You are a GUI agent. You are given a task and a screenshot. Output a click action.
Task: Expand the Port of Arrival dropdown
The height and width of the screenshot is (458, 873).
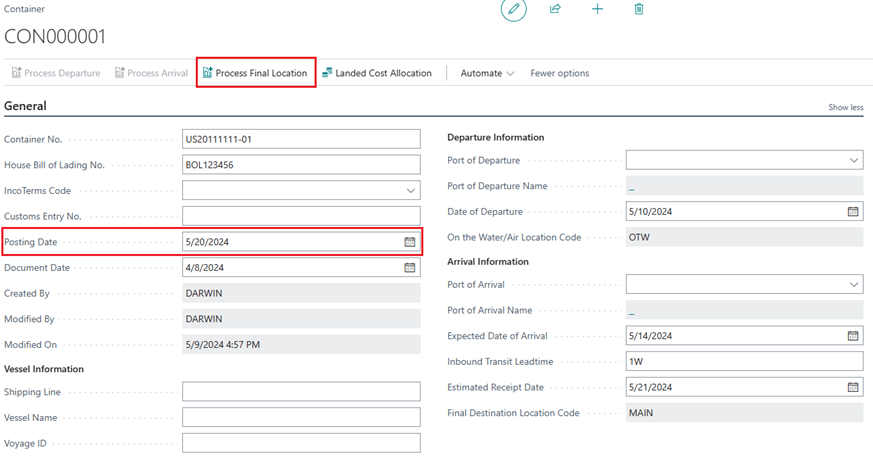click(x=854, y=285)
